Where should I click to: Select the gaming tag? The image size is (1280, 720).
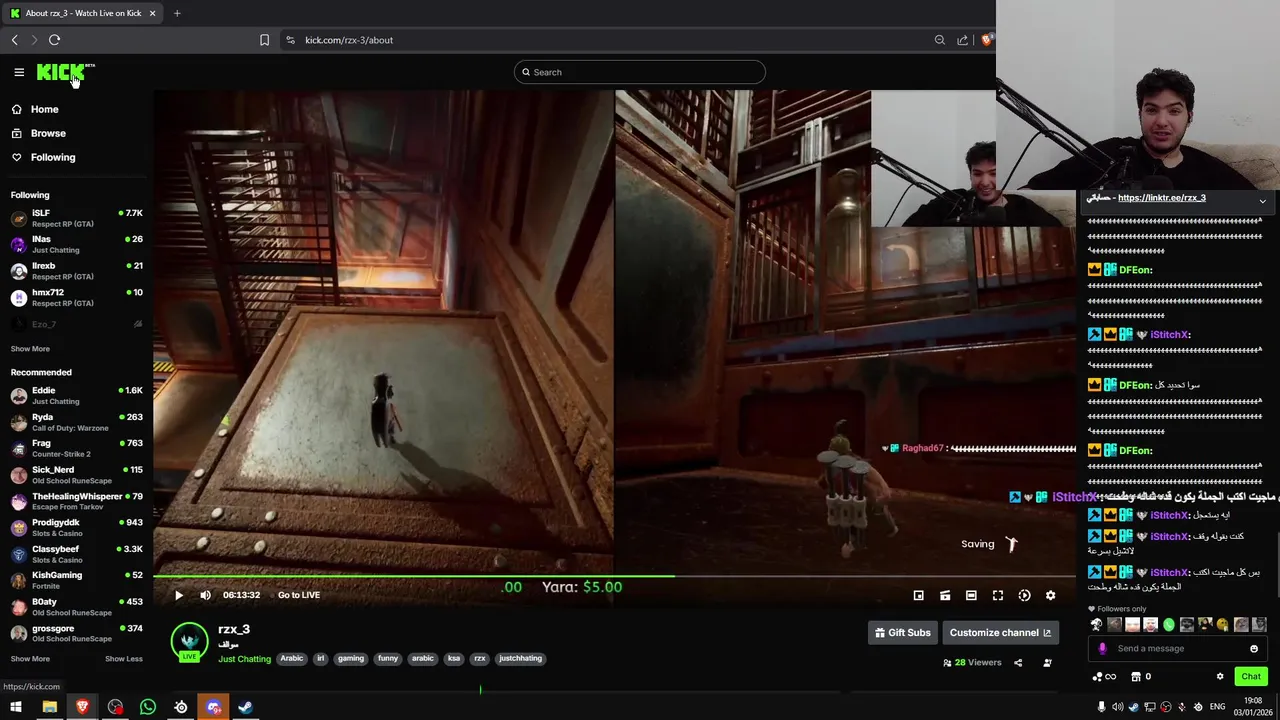351,658
